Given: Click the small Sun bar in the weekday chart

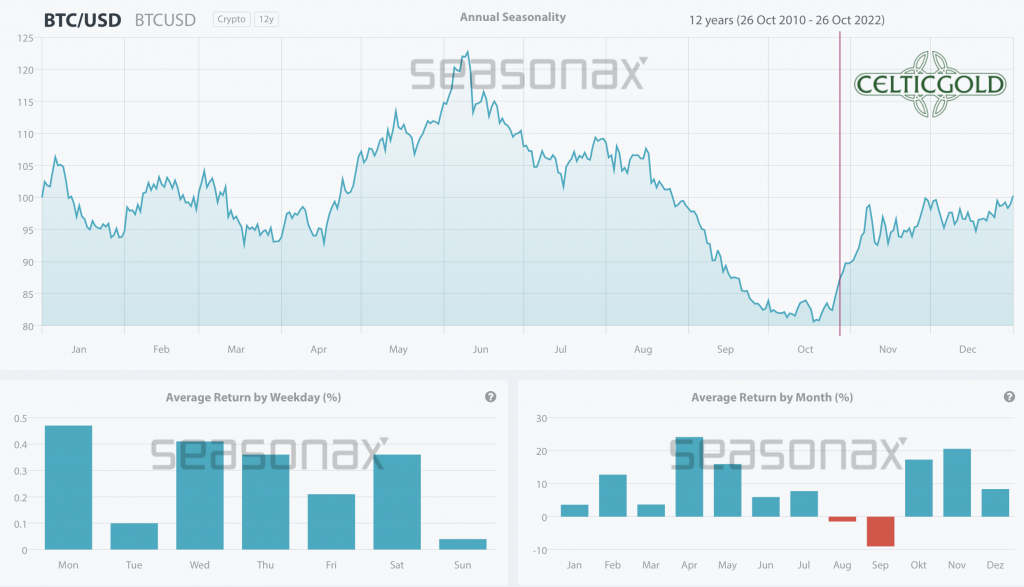Looking at the screenshot, I should pyautogui.click(x=463, y=544).
